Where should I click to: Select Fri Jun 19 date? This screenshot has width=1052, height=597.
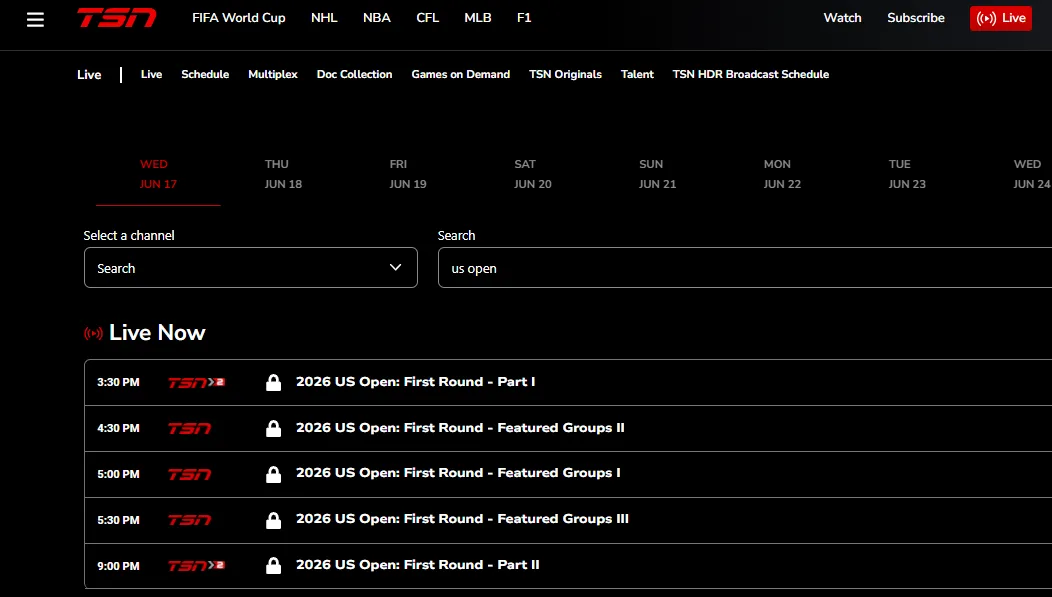tap(408, 174)
